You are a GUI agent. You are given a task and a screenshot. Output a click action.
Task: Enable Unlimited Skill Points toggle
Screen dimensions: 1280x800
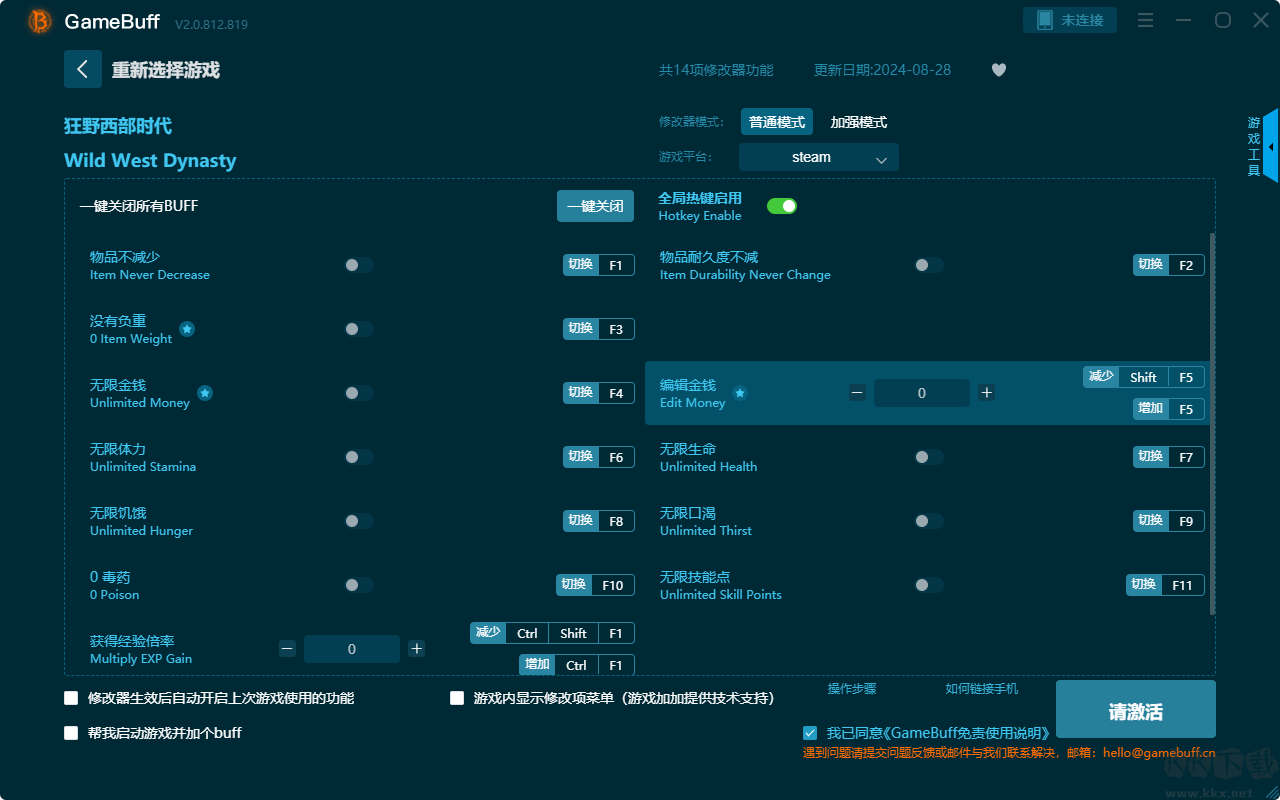coord(929,585)
